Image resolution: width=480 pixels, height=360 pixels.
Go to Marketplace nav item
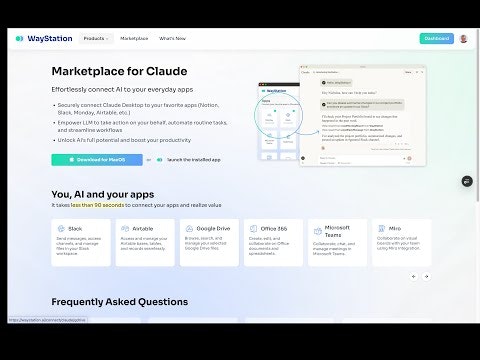[x=134, y=39]
